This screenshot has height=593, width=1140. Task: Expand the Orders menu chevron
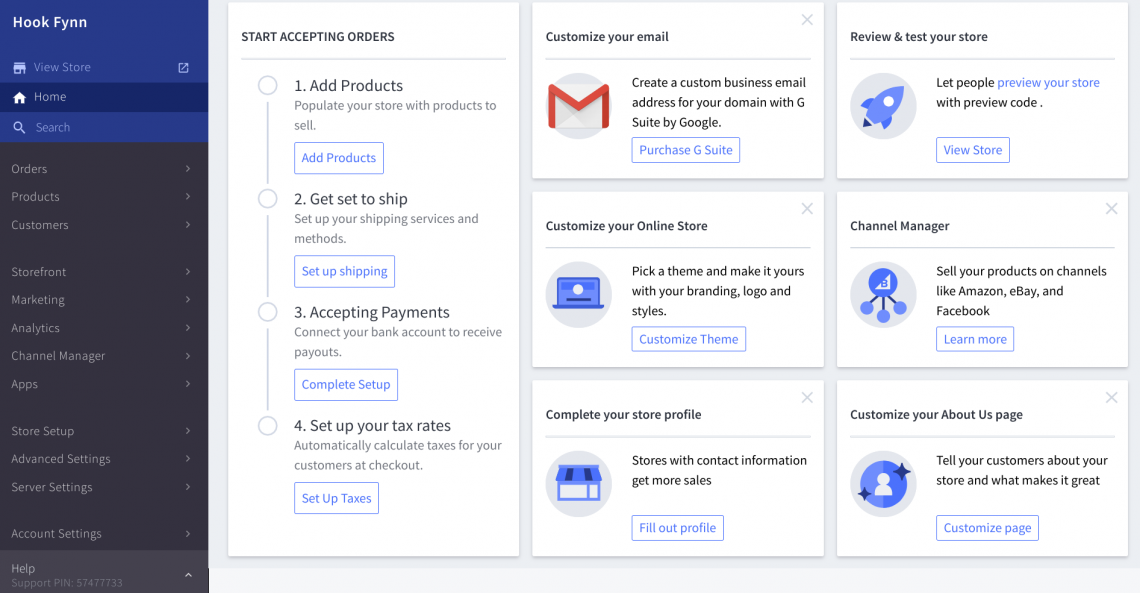[188, 169]
